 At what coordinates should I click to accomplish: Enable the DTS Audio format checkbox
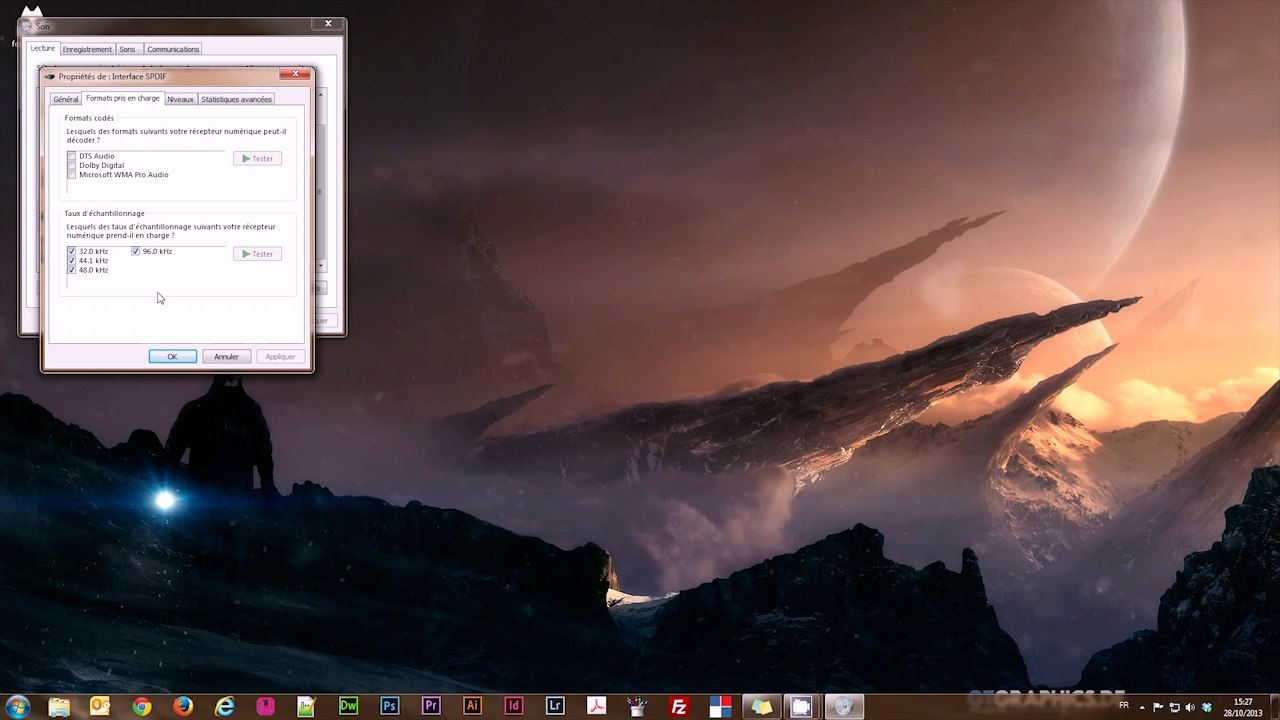[x=72, y=156]
